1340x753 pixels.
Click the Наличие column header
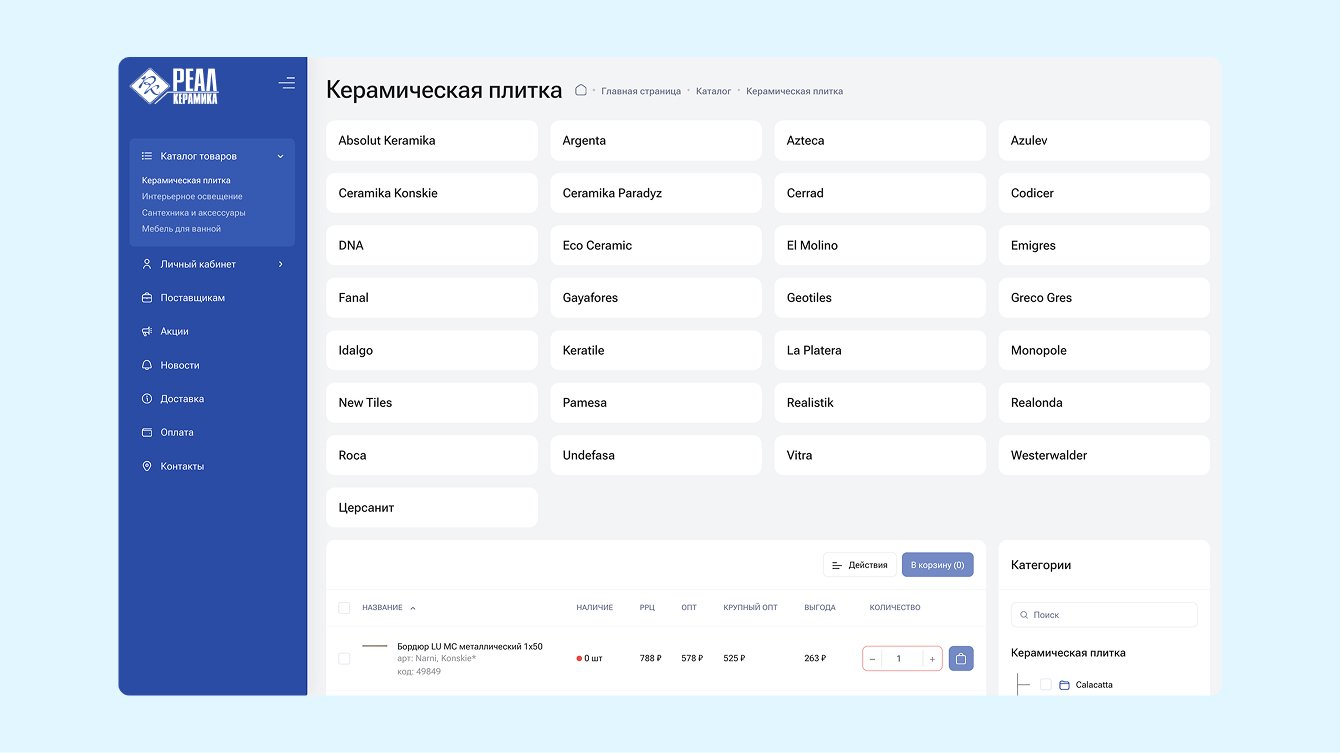pyautogui.click(x=595, y=608)
